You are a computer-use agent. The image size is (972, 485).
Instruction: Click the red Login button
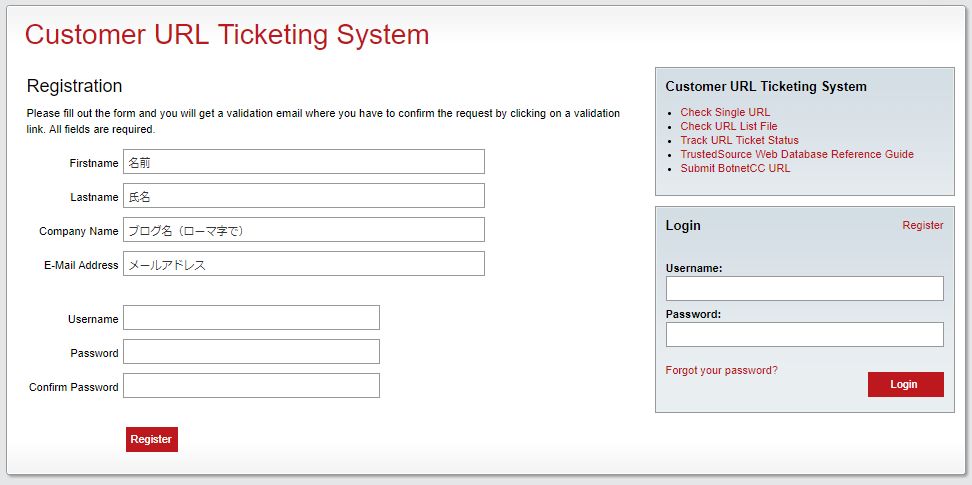[x=906, y=385]
